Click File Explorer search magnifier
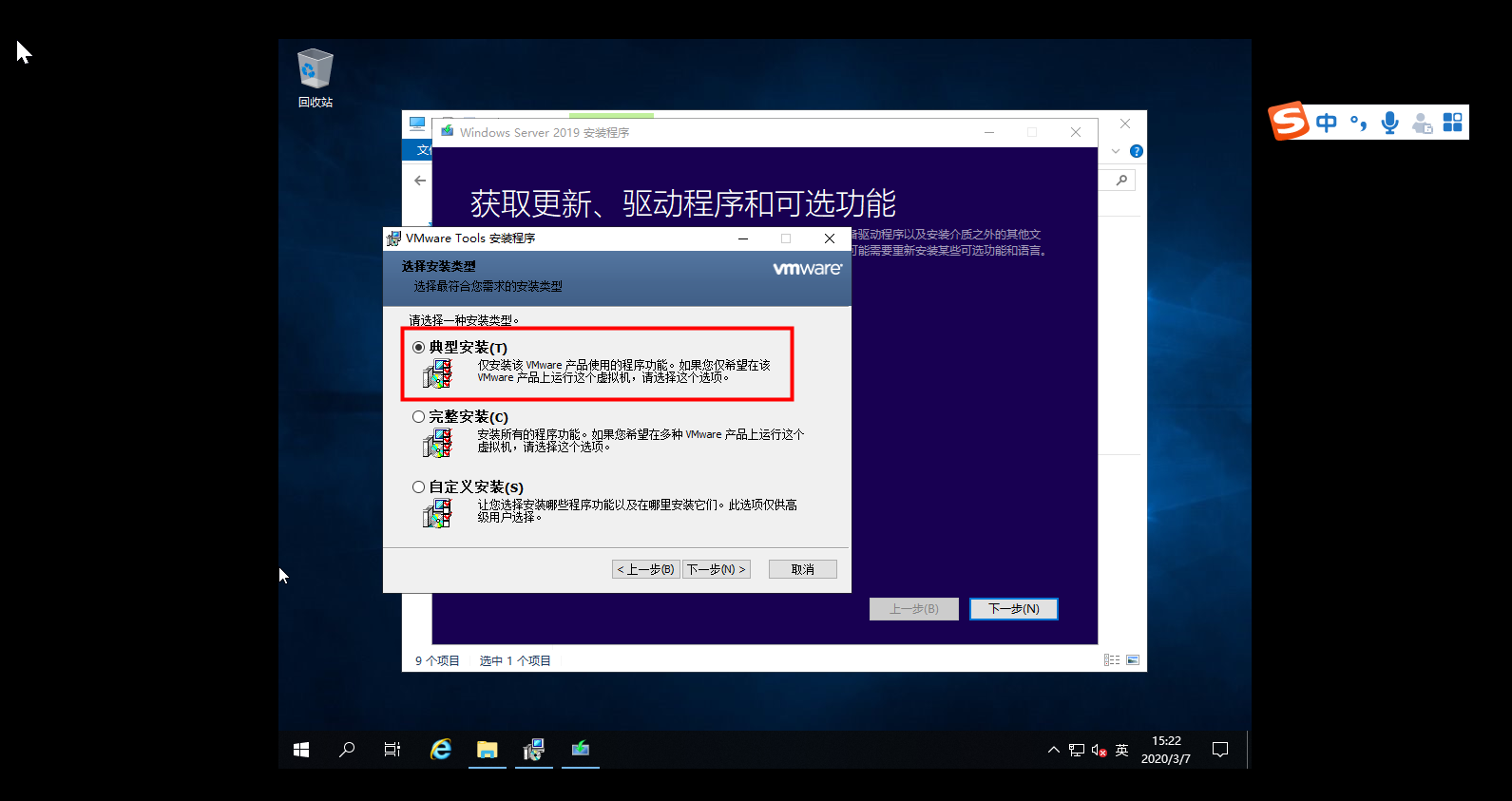 click(1121, 180)
